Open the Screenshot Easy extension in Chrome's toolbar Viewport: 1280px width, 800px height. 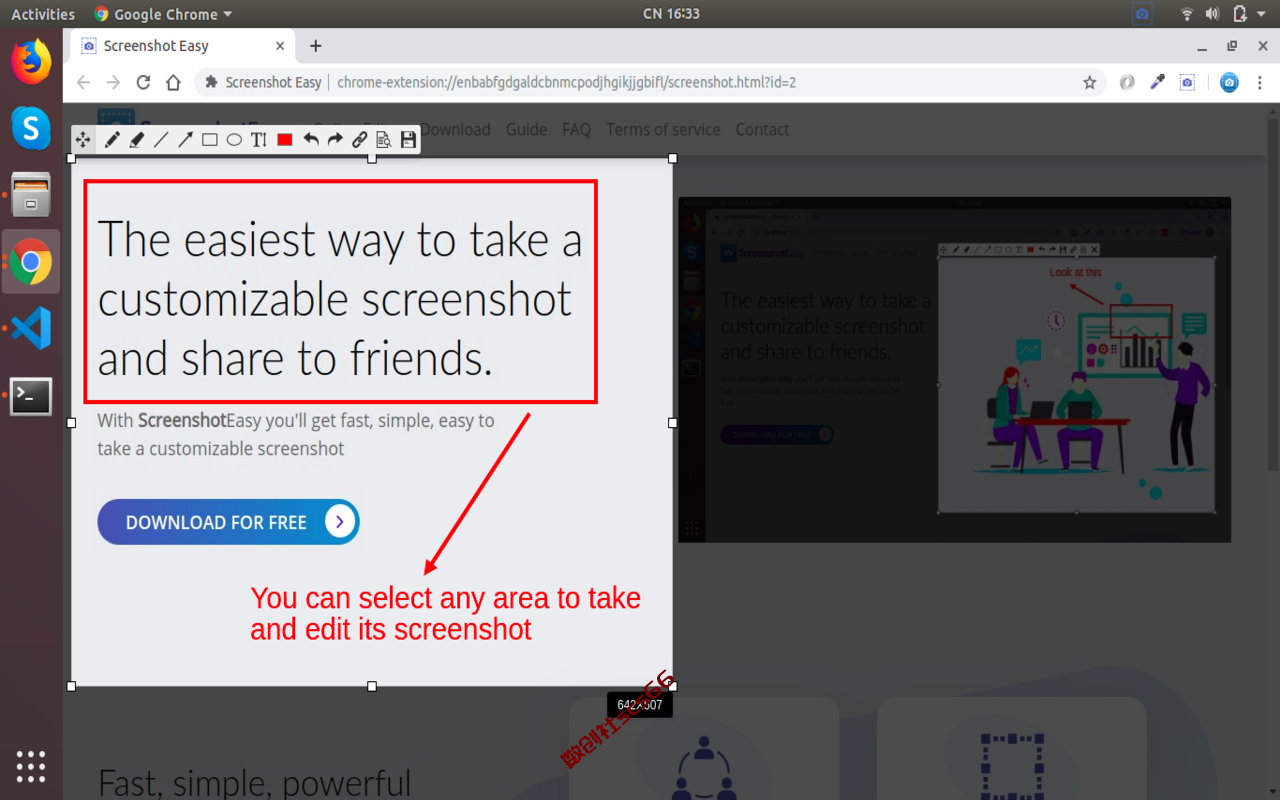coord(1187,83)
